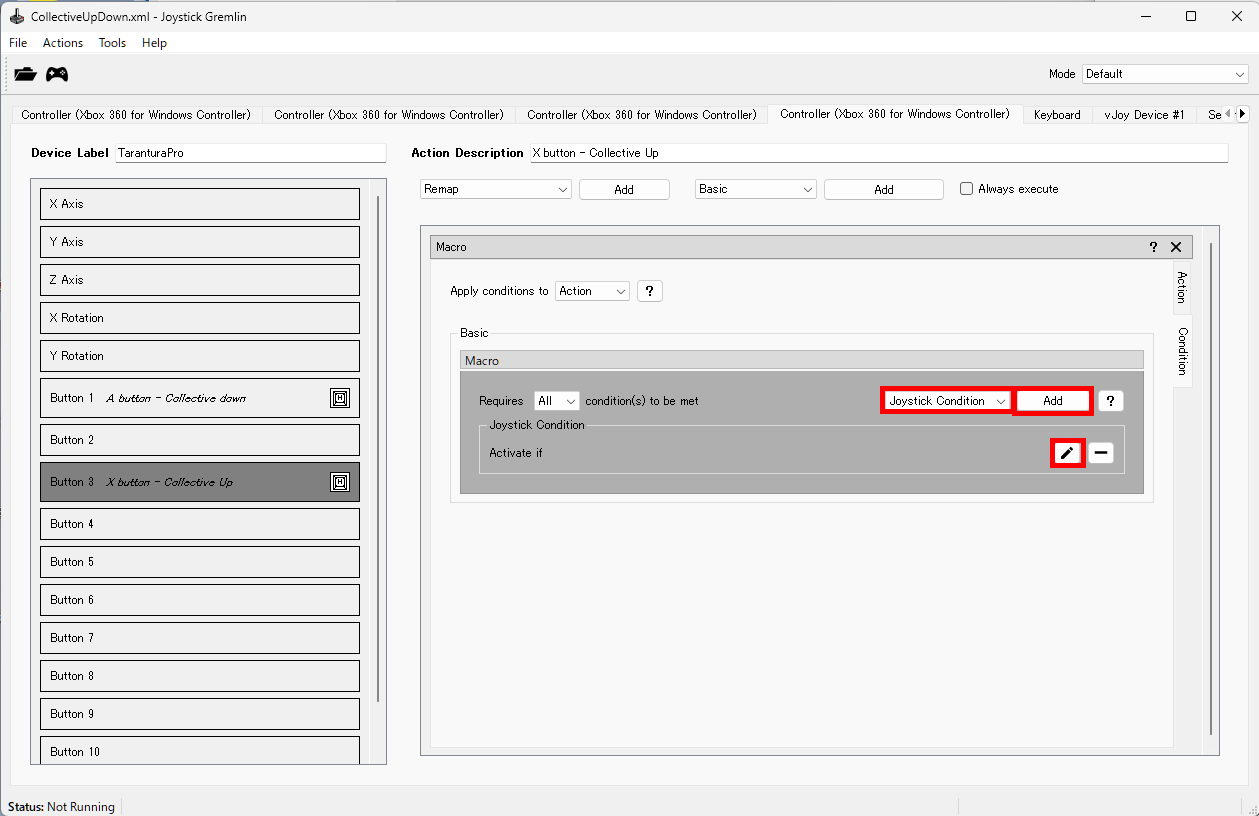Click the macro icon on Button 1 row

[x=340, y=398]
